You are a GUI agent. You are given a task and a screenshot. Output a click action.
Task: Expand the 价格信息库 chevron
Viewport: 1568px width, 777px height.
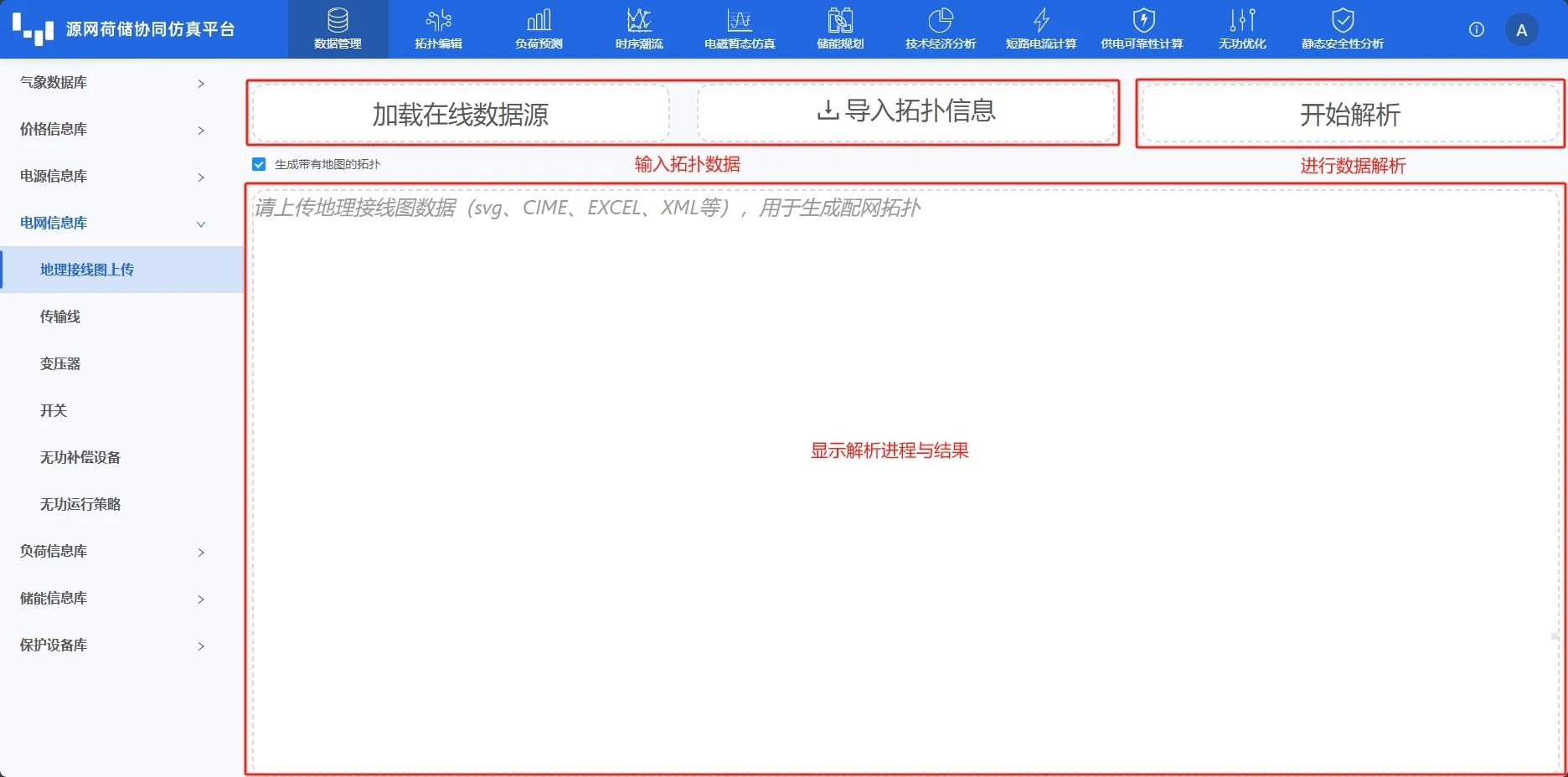[201, 130]
